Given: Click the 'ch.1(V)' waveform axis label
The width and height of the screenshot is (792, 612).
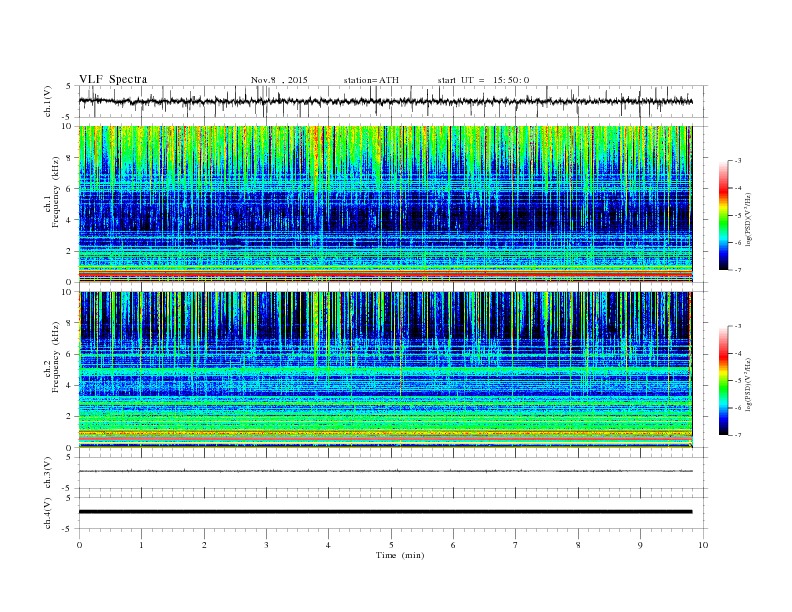Looking at the screenshot, I should click(x=48, y=101).
